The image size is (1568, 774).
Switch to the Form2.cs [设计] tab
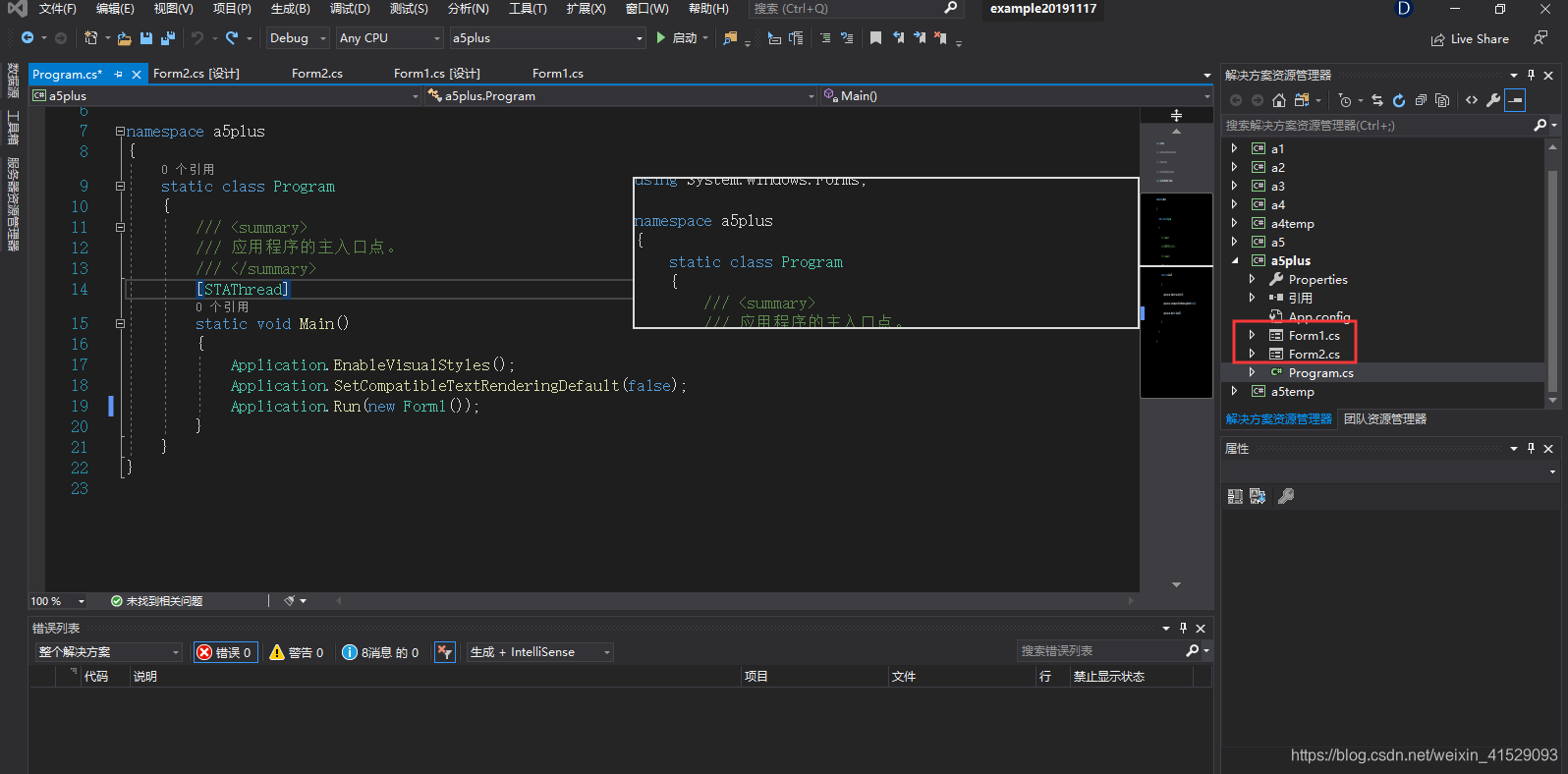coord(196,74)
